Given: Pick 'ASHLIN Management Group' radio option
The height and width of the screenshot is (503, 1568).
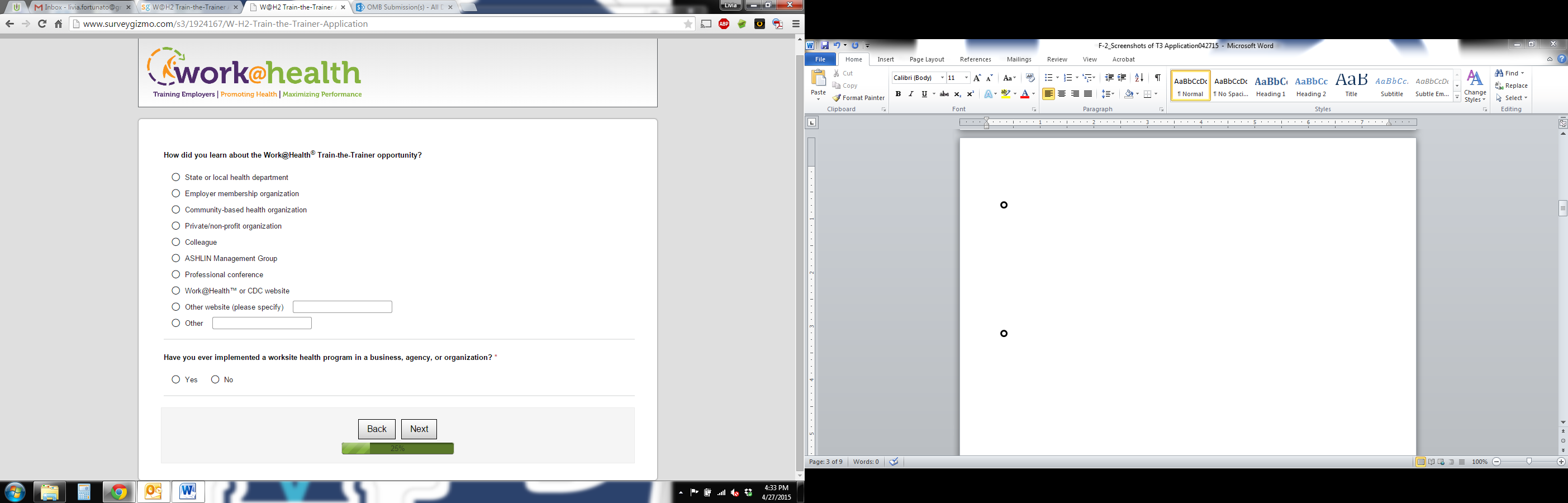Looking at the screenshot, I should point(176,258).
